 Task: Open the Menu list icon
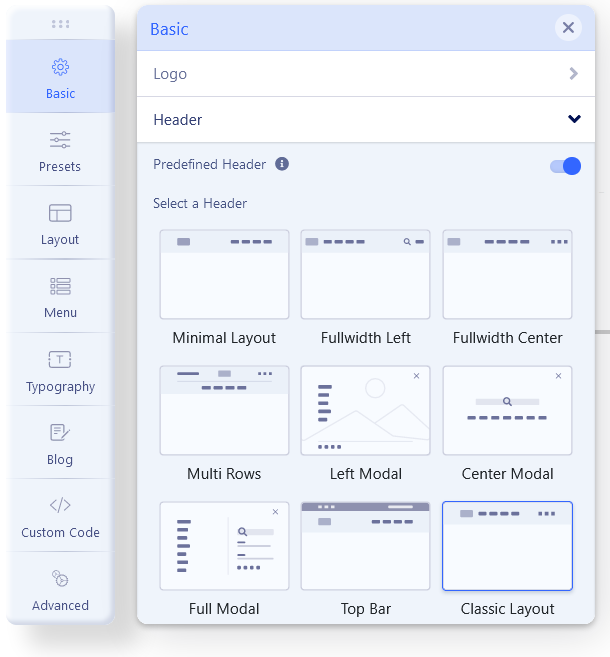60,286
